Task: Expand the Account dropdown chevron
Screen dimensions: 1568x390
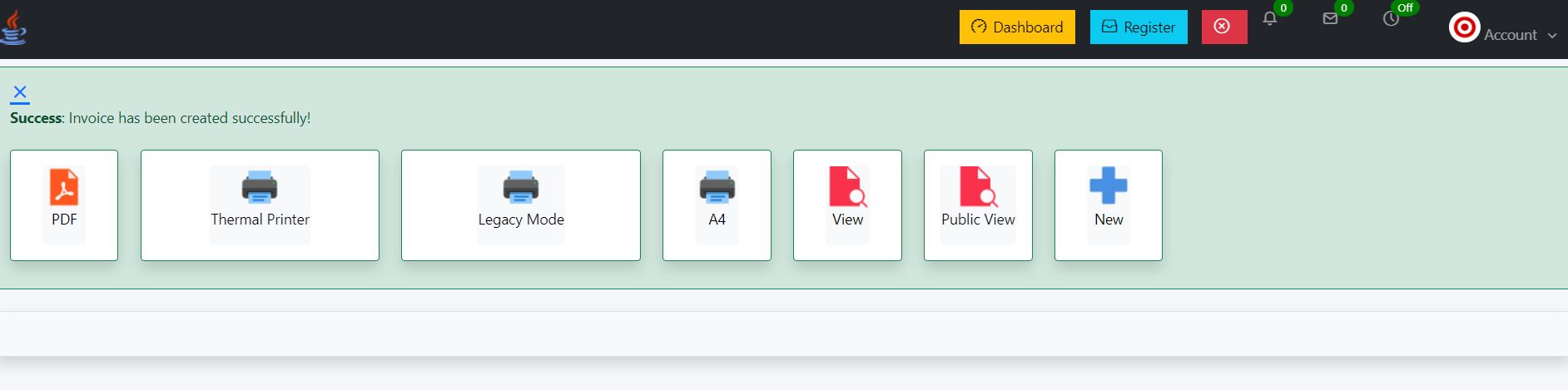Action: coord(1552,36)
